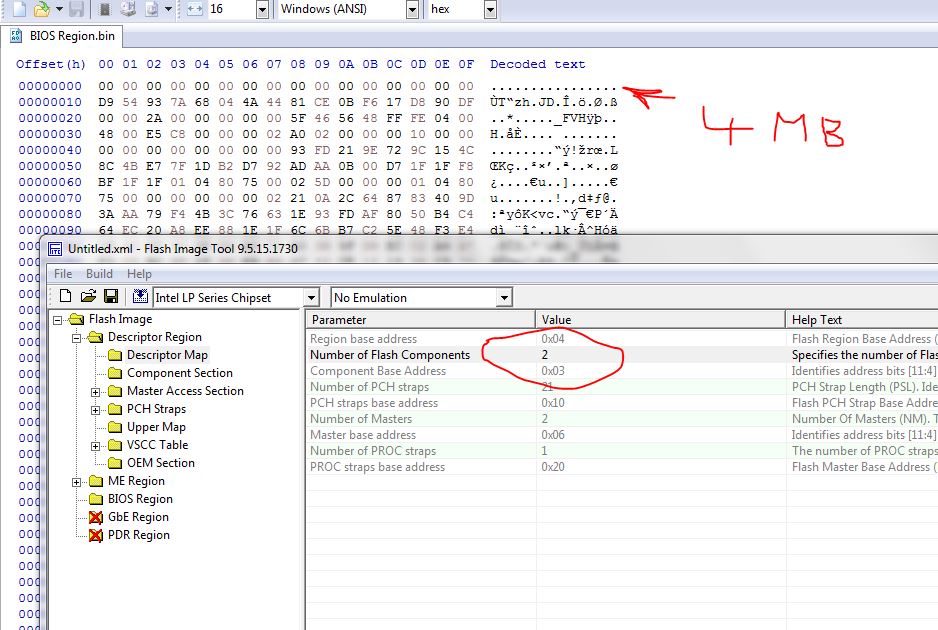This screenshot has height=630, width=938.
Task: Click hex offset 00000010 row label
Action: 50,102
